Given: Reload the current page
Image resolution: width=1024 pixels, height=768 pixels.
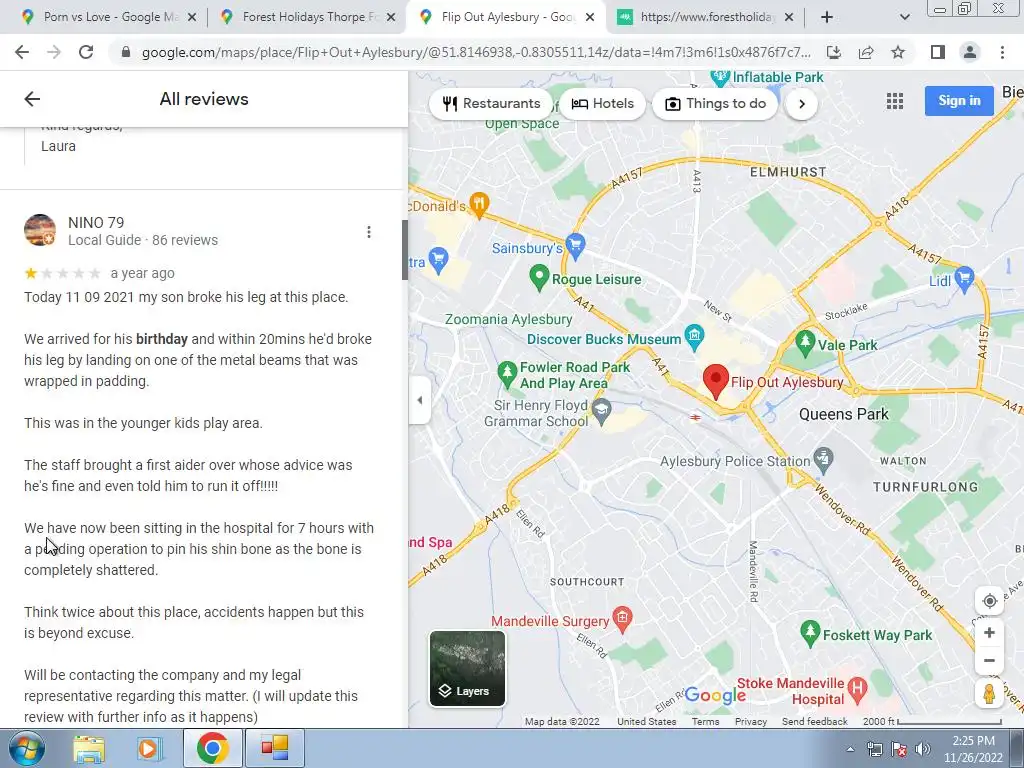Looking at the screenshot, I should [86, 52].
